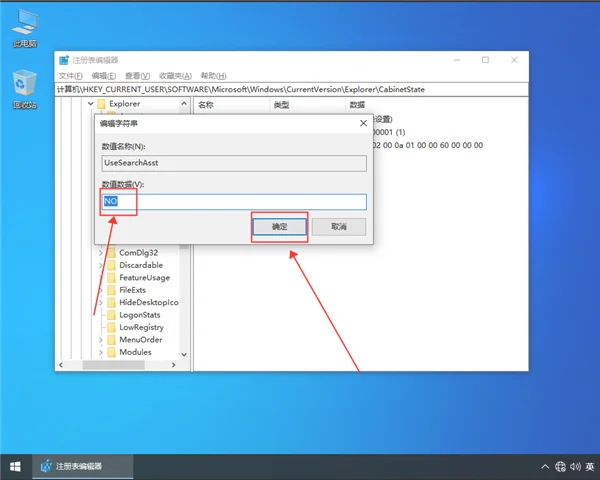The width and height of the screenshot is (600, 480).
Task: Select the LogonStats tree item label
Action: [x=140, y=315]
